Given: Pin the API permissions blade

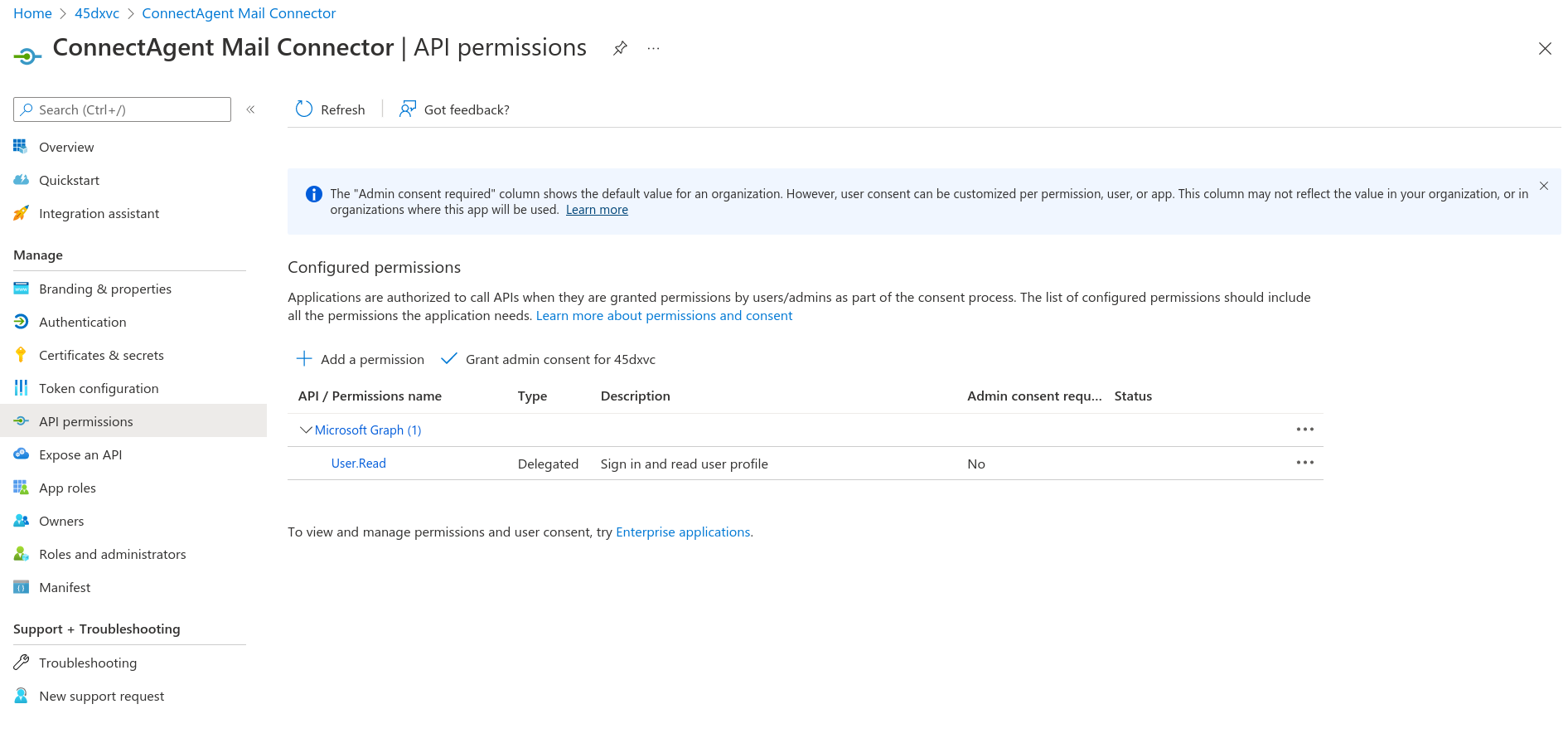Looking at the screenshot, I should [620, 48].
